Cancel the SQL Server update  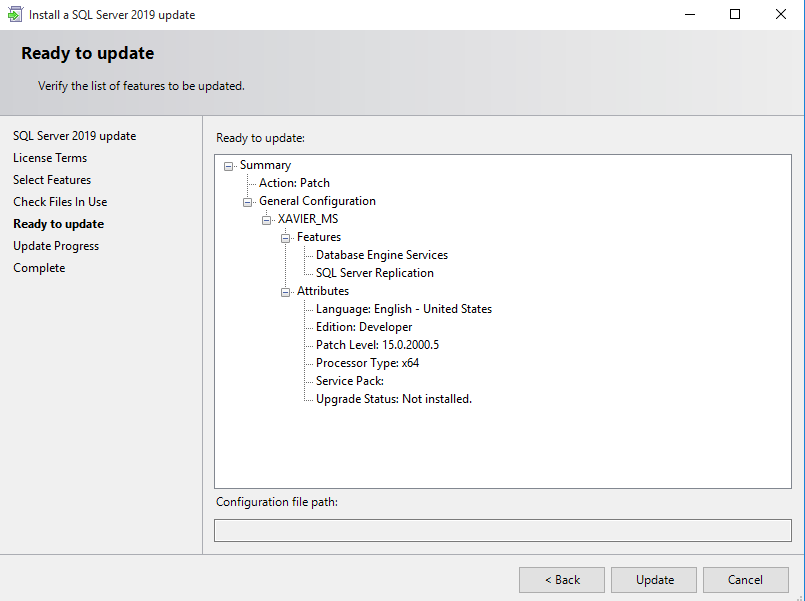(745, 580)
